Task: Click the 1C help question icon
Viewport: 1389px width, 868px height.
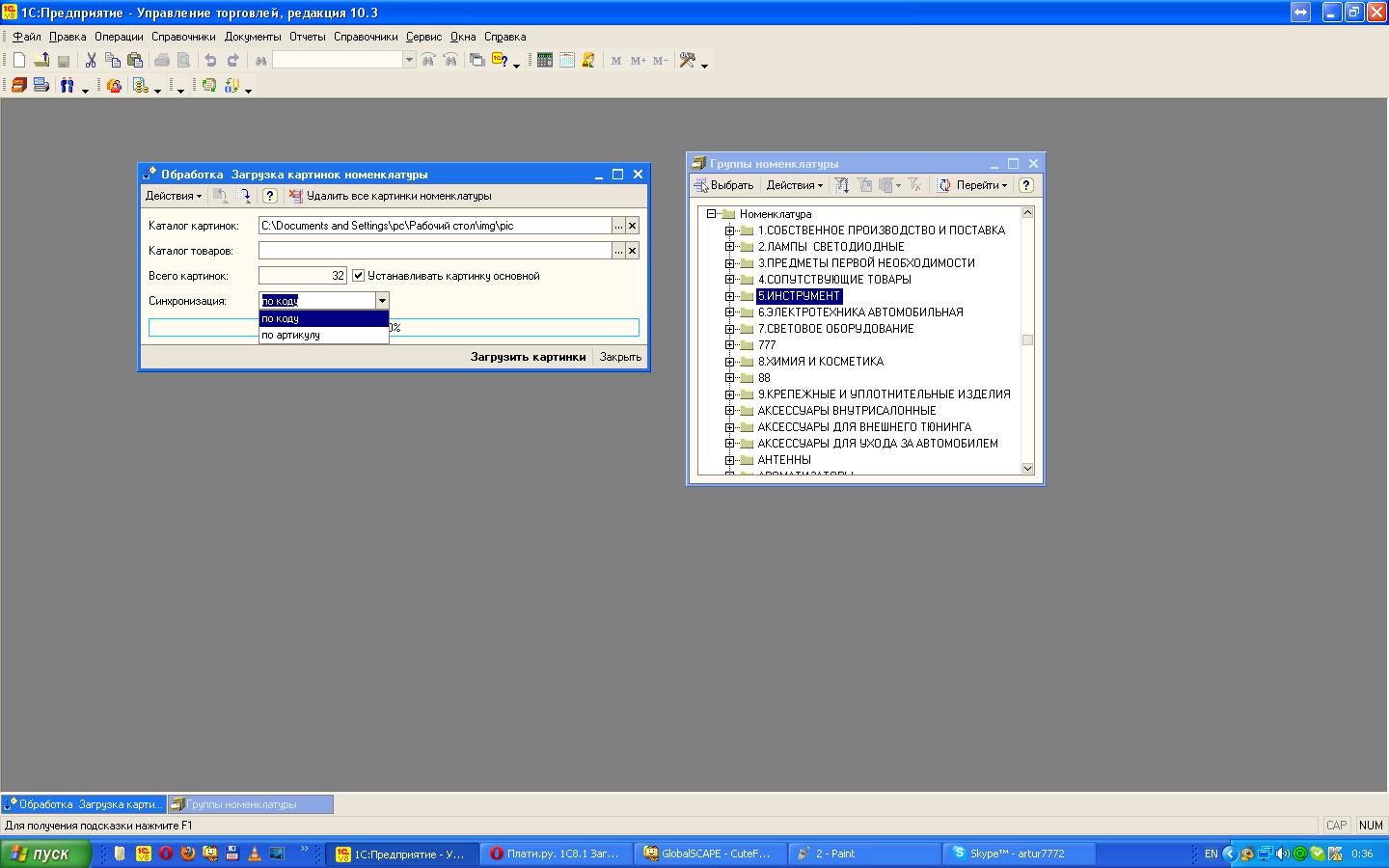Action: point(501,60)
